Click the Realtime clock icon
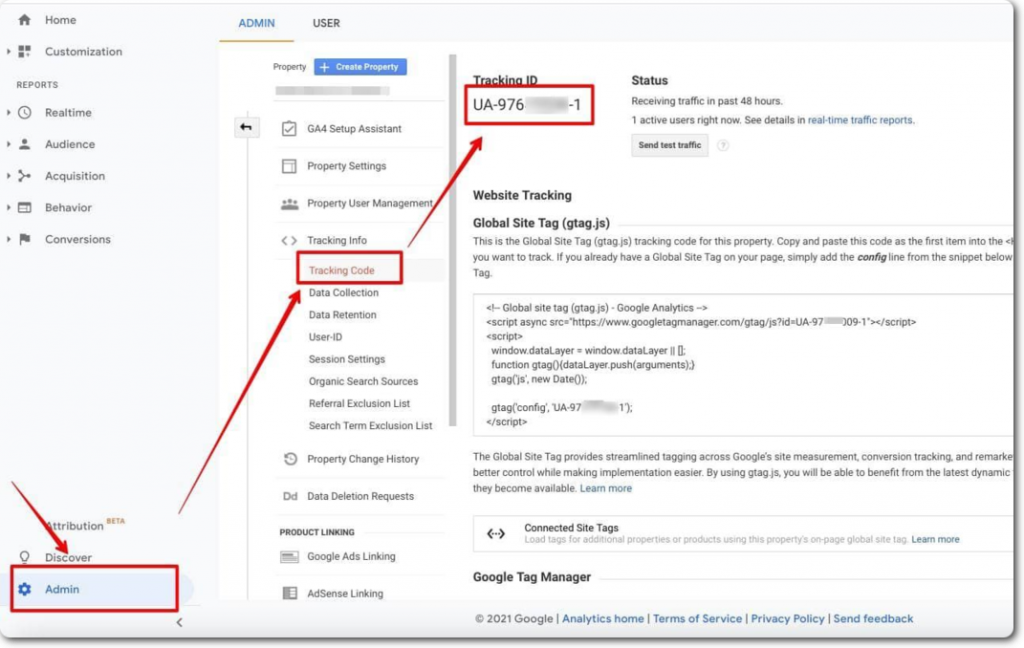Screen dimensions: 1024x648 25,113
